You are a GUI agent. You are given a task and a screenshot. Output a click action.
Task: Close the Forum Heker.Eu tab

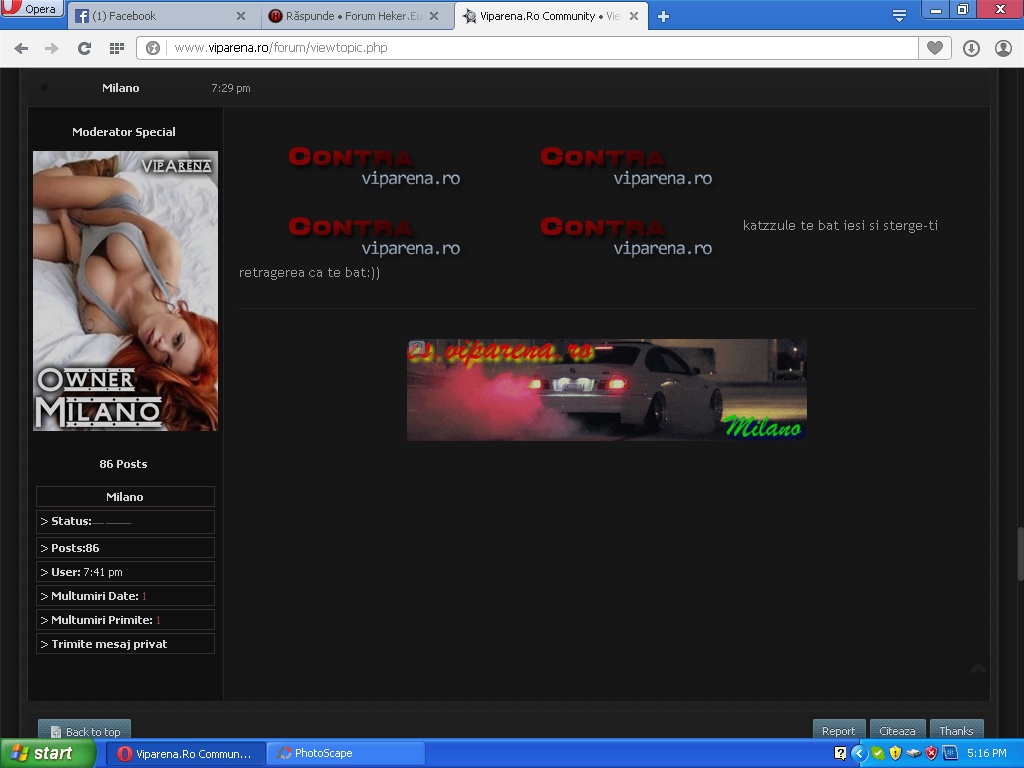pyautogui.click(x=434, y=16)
